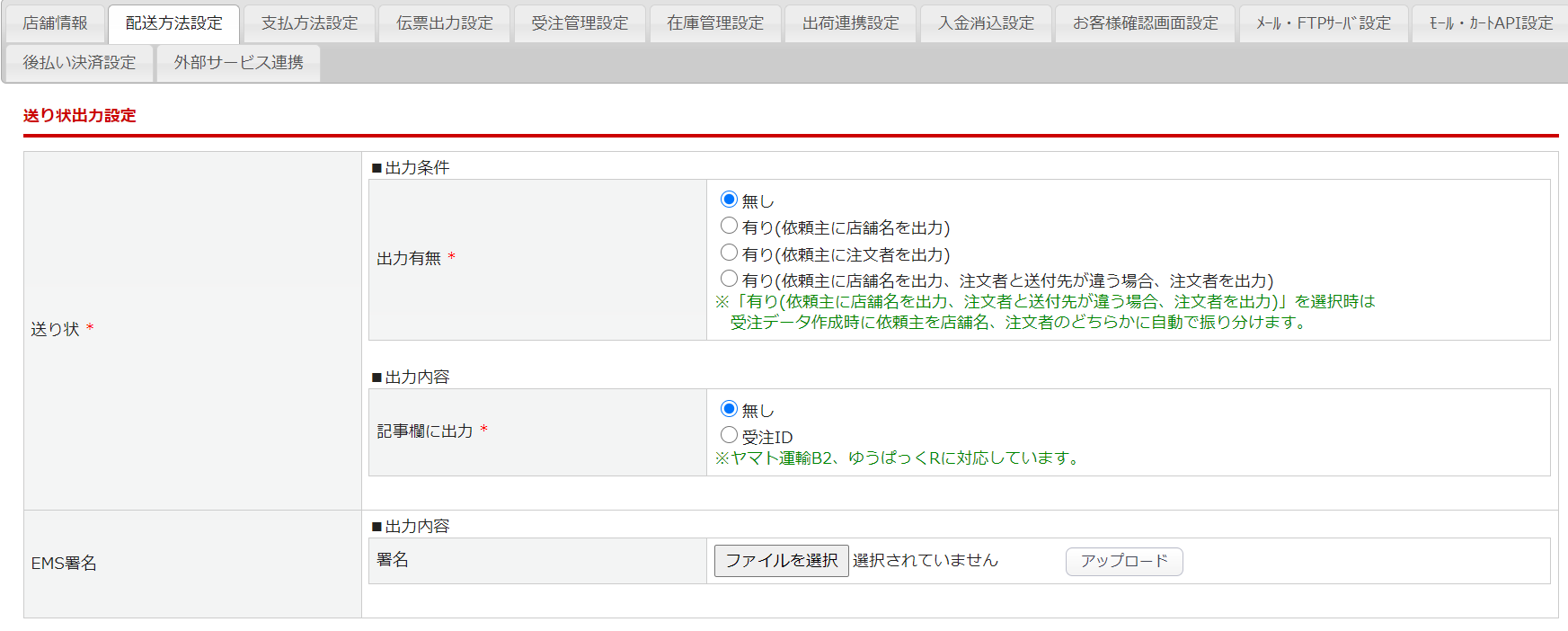Click the 送り状 row label
Screen dimensions: 1568x631
coord(55,330)
